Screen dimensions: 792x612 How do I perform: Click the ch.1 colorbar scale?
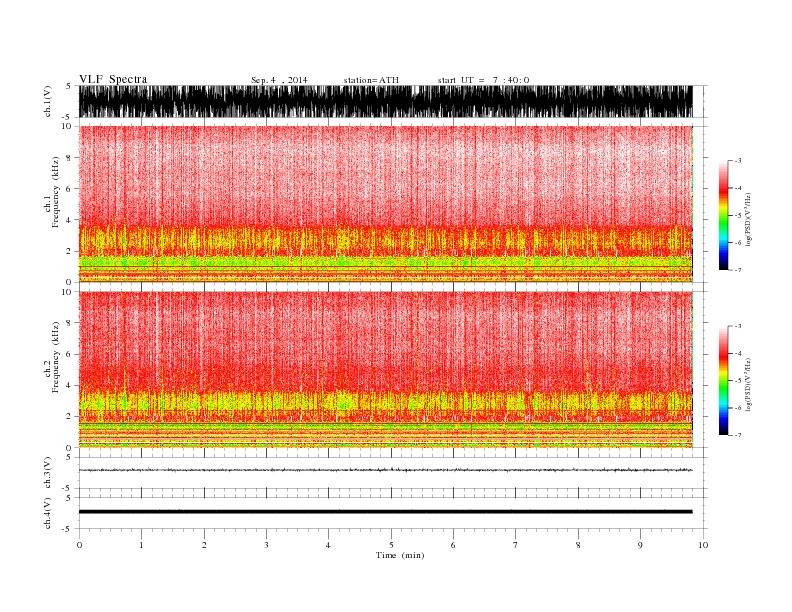pyautogui.click(x=724, y=215)
